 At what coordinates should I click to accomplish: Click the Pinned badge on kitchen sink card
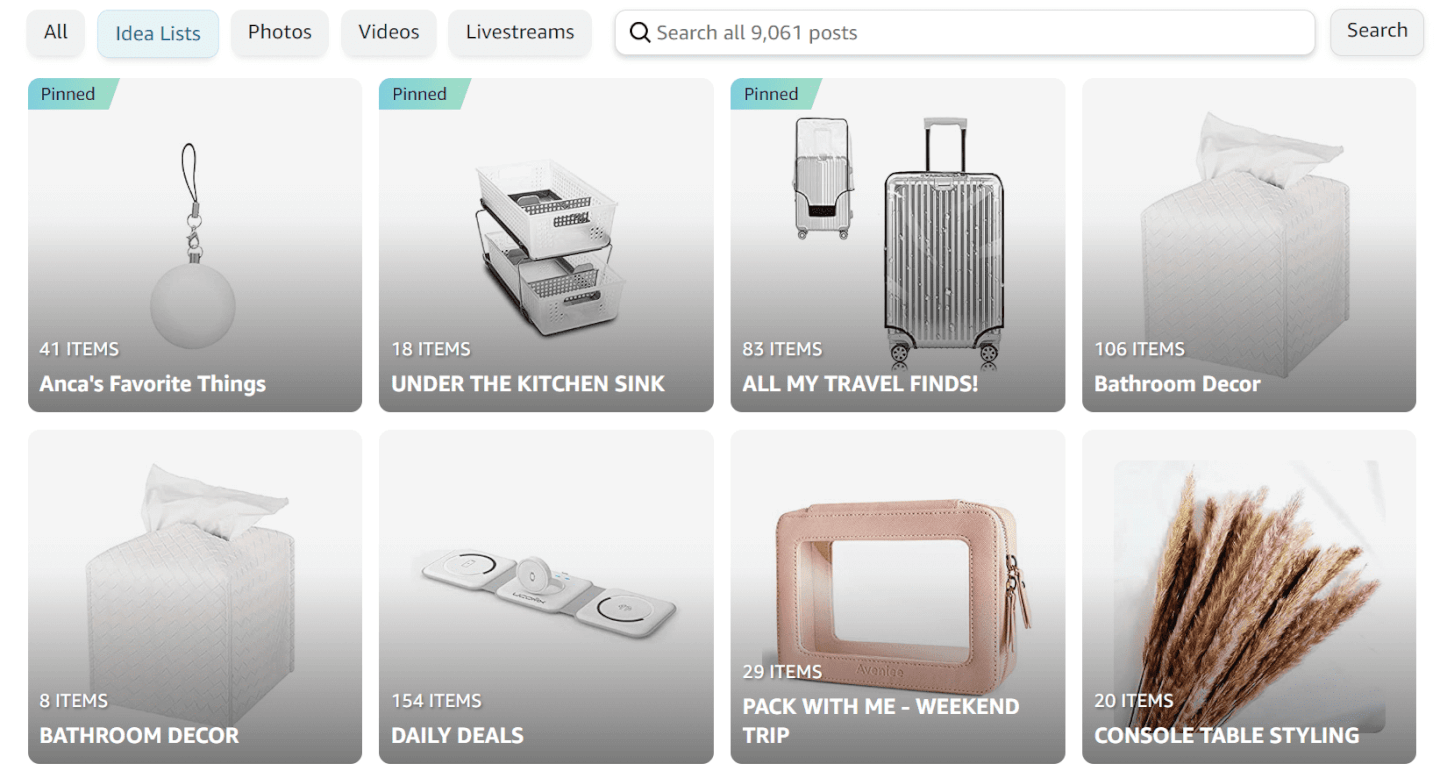coord(421,94)
